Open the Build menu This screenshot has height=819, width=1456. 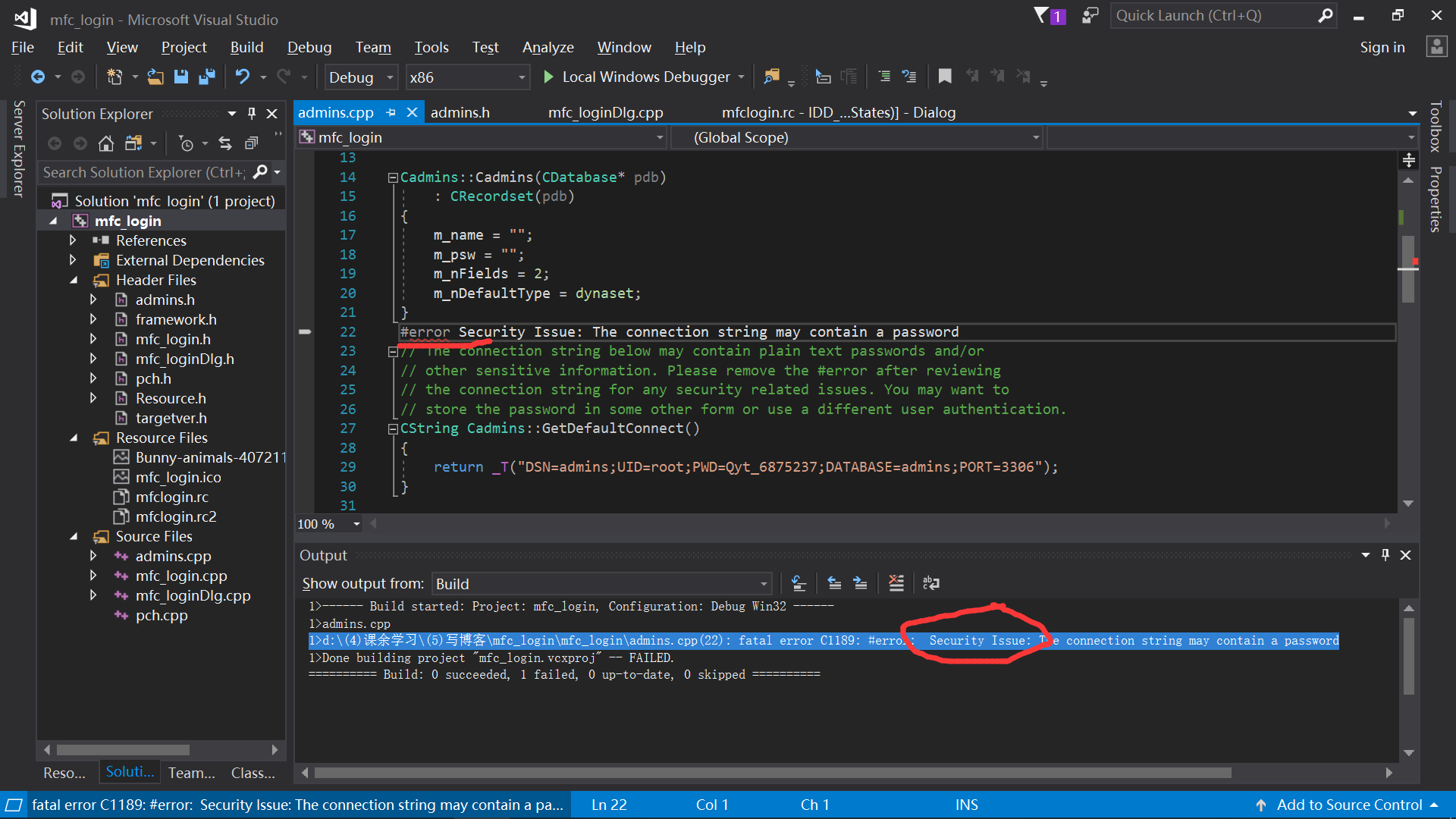[x=246, y=47]
